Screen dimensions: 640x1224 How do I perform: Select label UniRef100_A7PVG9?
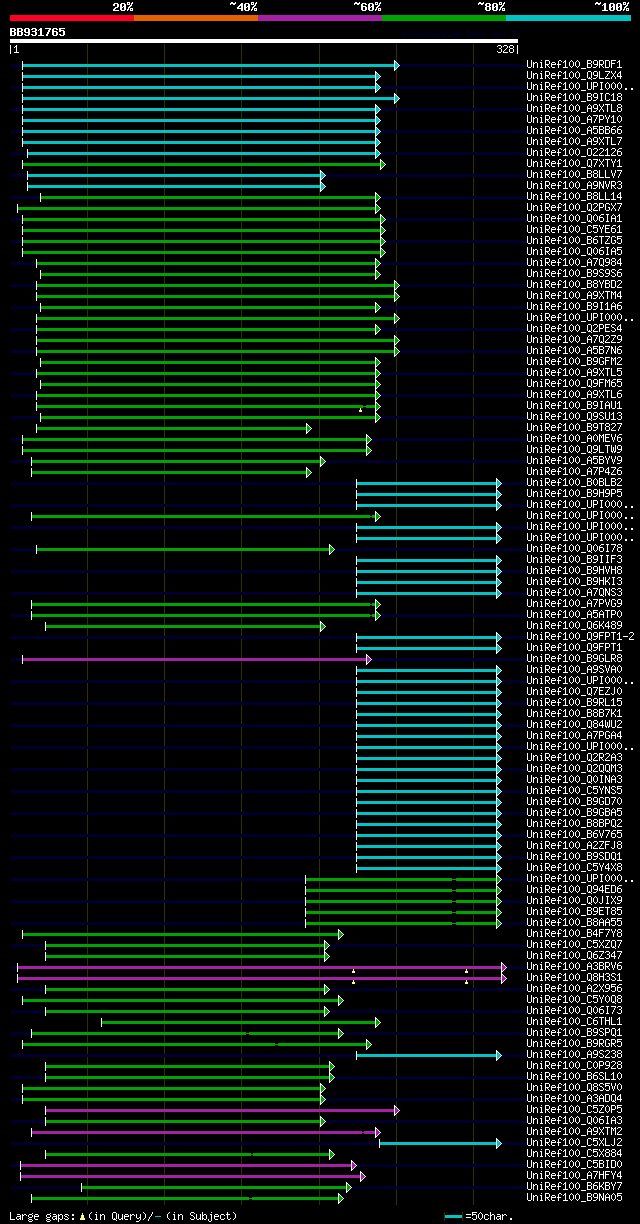coord(574,604)
